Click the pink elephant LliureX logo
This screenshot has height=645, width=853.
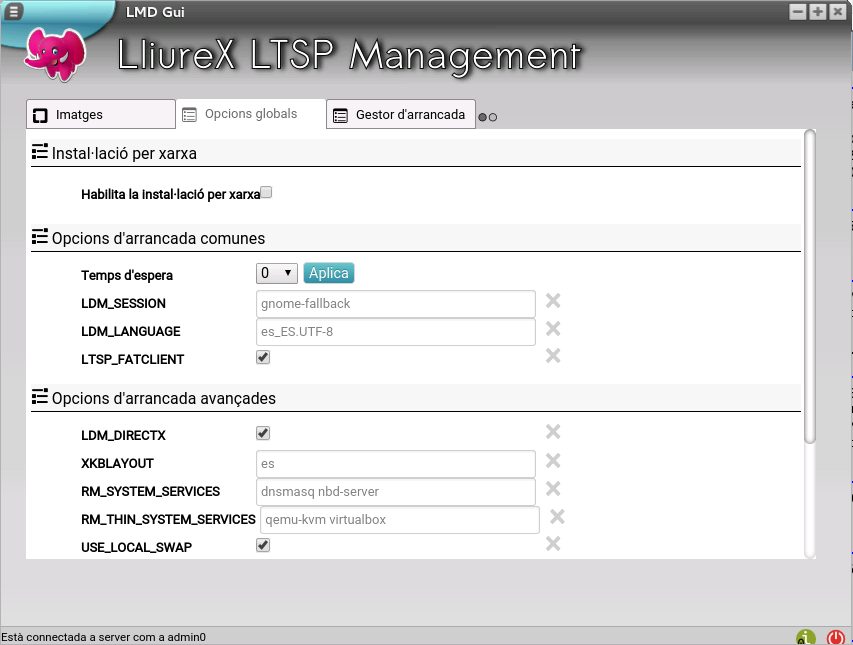point(55,55)
